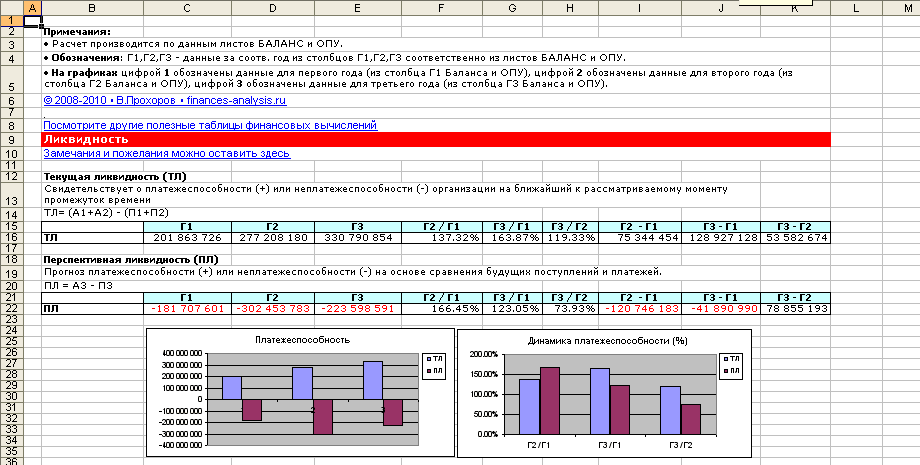Viewport: 920px width, 465px height.
Task: Select the cell showing 163.87%
Action: click(513, 237)
